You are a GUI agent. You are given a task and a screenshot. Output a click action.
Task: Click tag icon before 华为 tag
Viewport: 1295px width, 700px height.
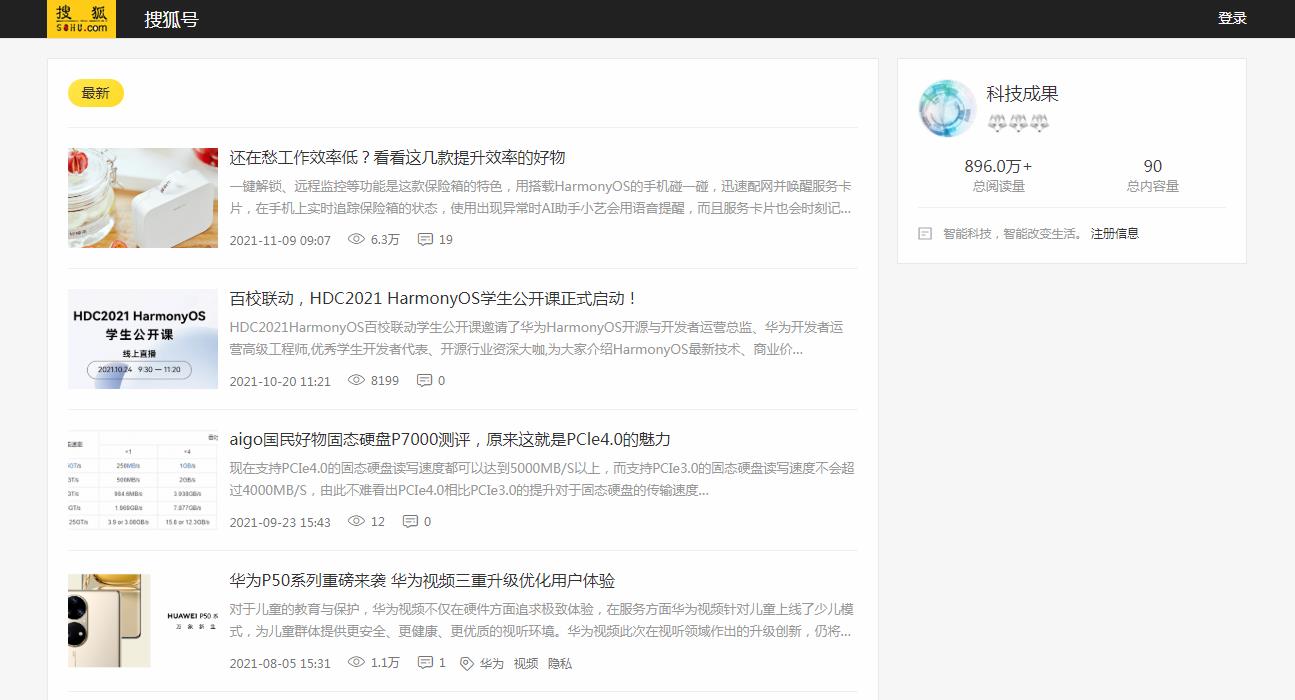pyautogui.click(x=466, y=663)
